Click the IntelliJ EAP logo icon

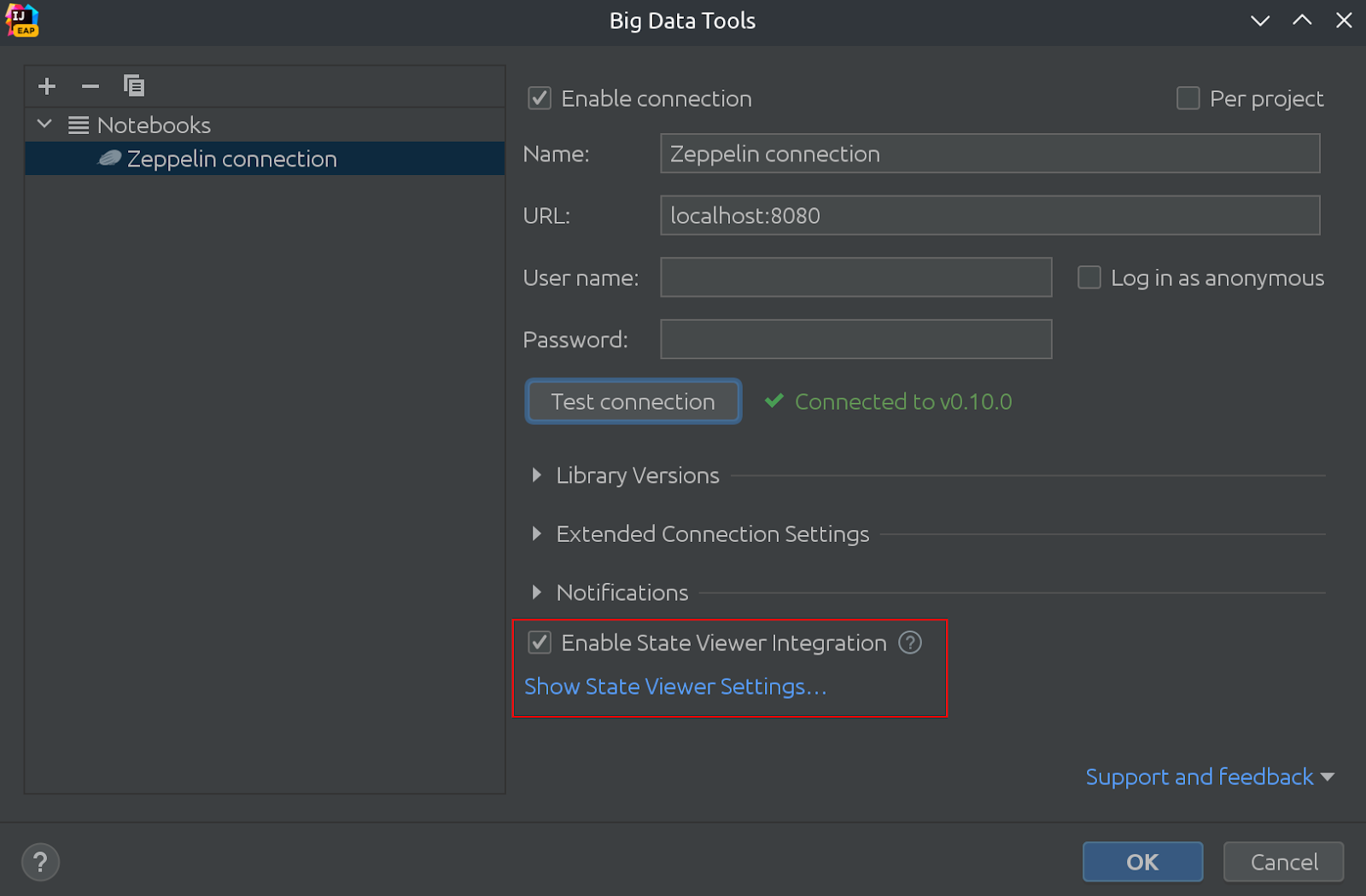(22, 20)
